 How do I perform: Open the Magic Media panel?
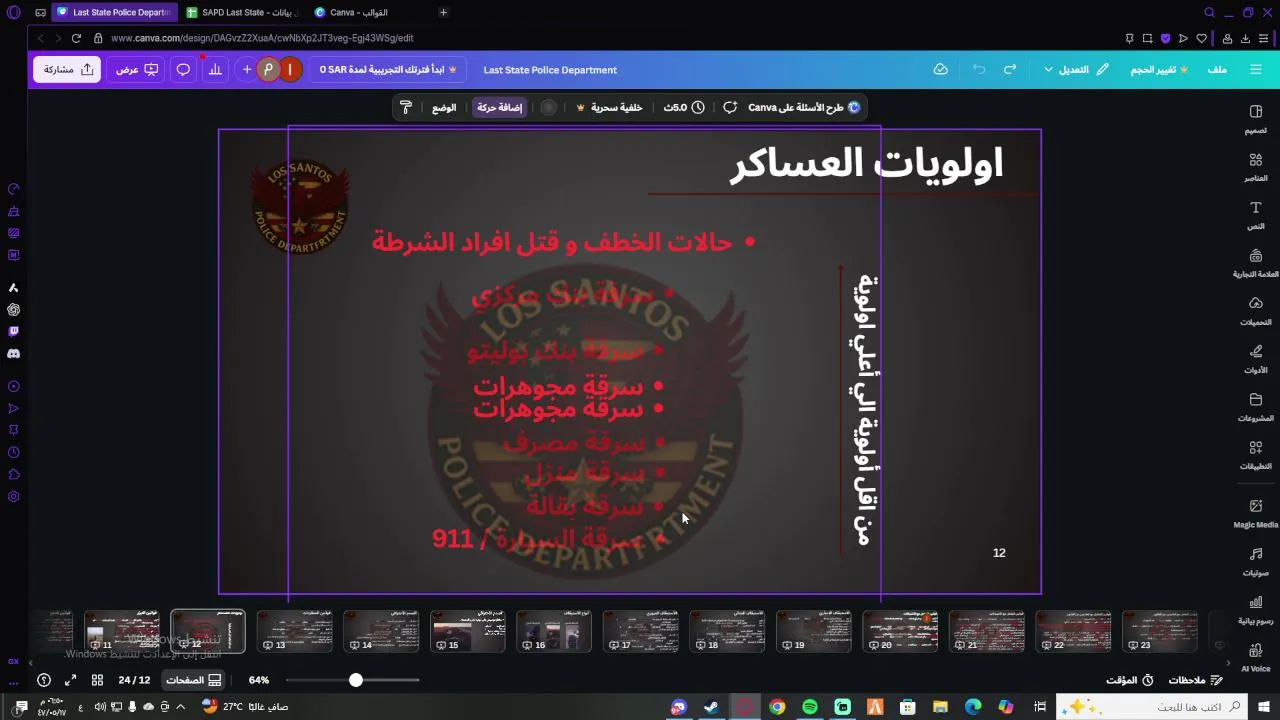[x=1256, y=514]
